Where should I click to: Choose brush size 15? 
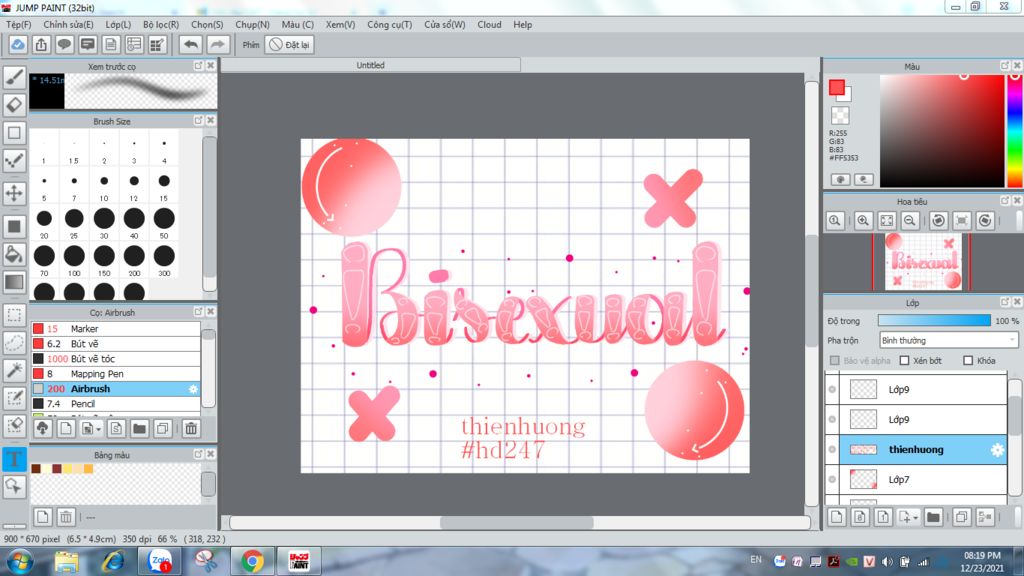click(x=164, y=185)
